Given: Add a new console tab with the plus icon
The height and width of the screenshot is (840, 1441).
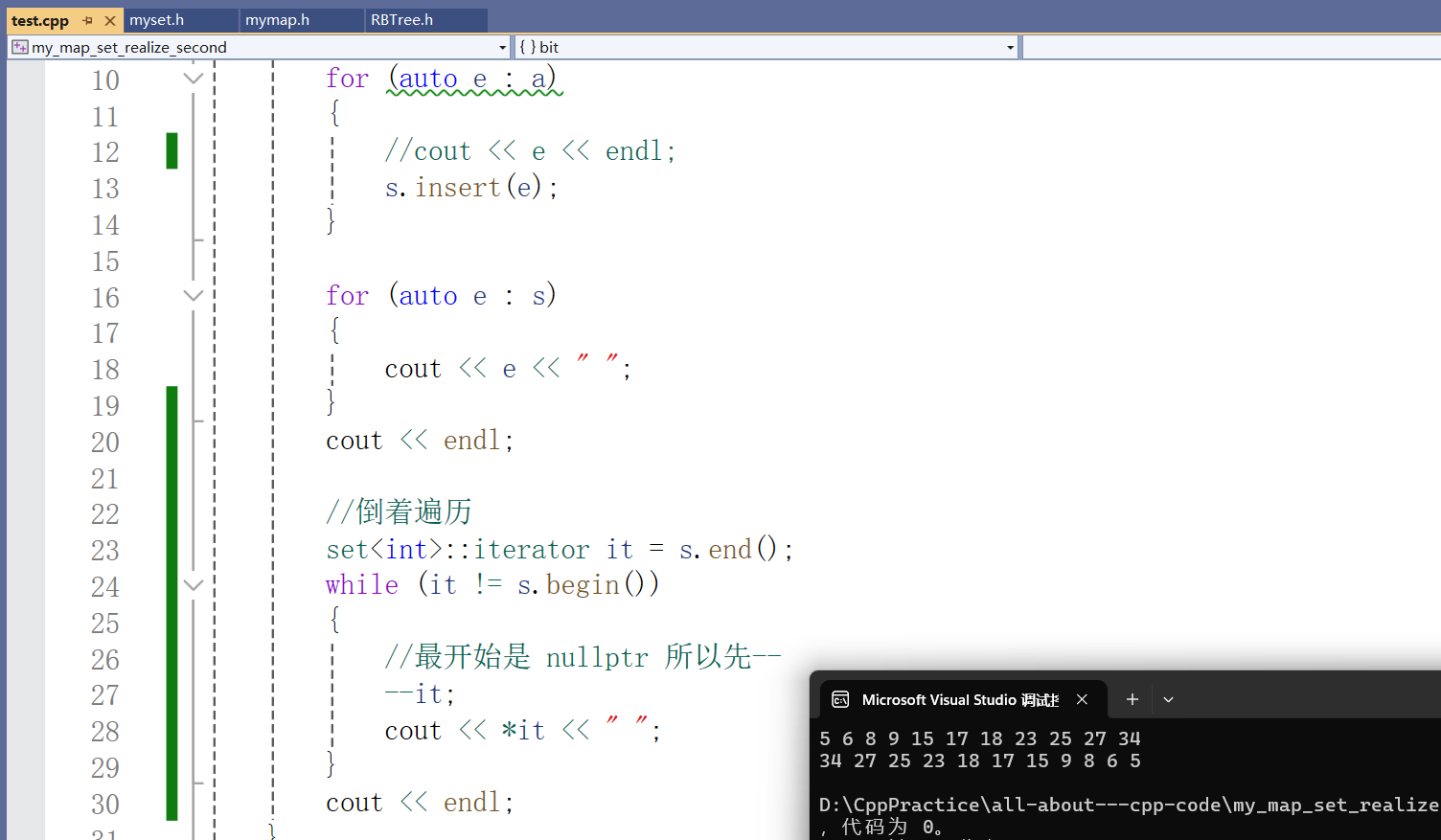Looking at the screenshot, I should pos(1132,699).
